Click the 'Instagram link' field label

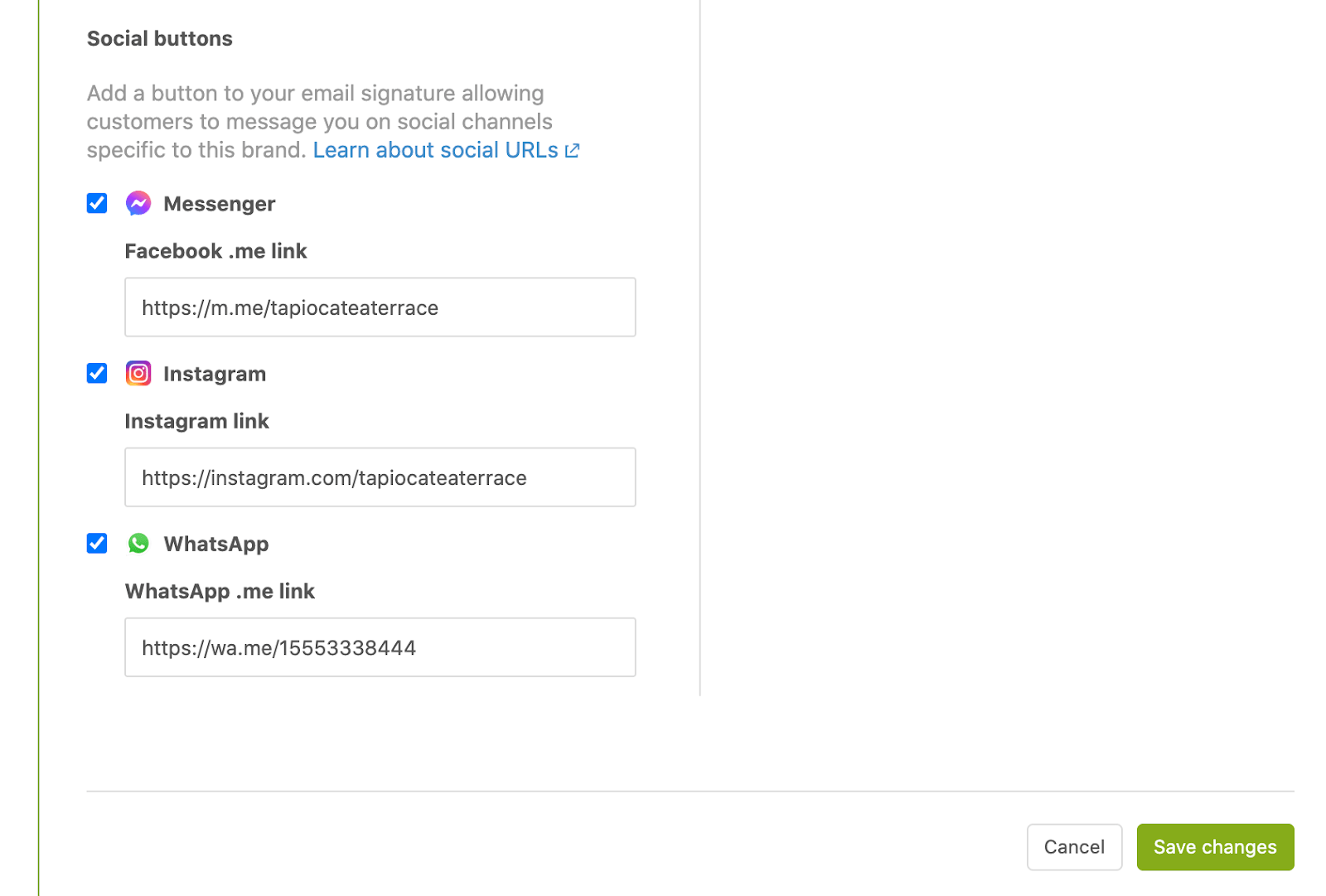click(196, 421)
